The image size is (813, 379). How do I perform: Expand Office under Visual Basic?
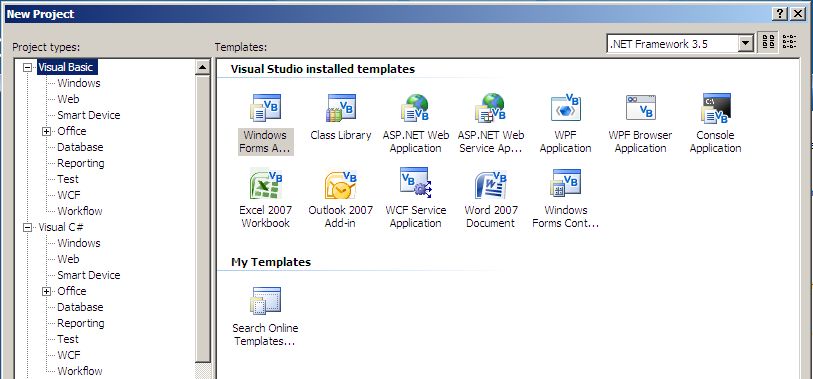47,131
